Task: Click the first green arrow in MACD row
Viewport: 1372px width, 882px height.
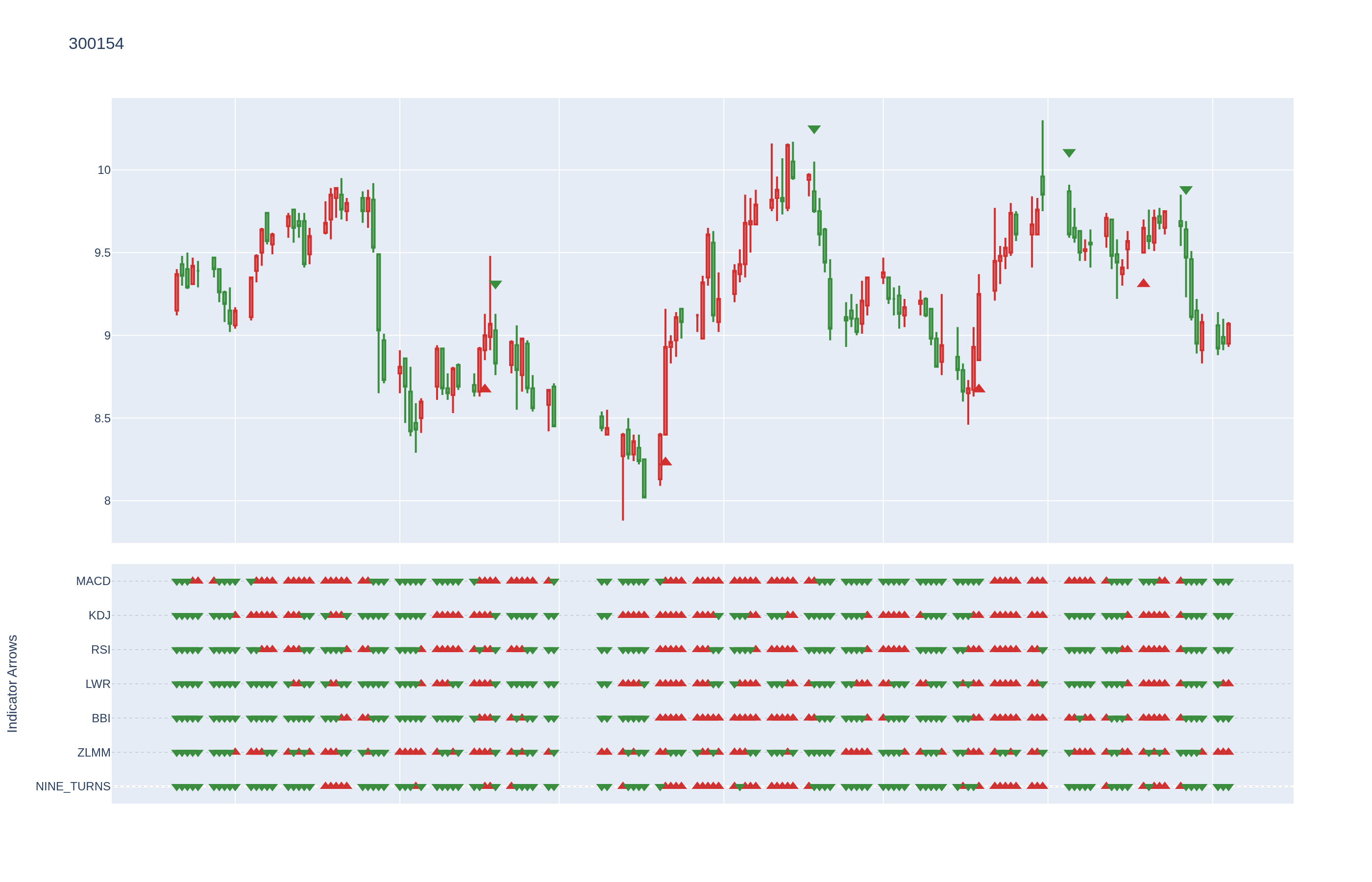Action: (175, 582)
